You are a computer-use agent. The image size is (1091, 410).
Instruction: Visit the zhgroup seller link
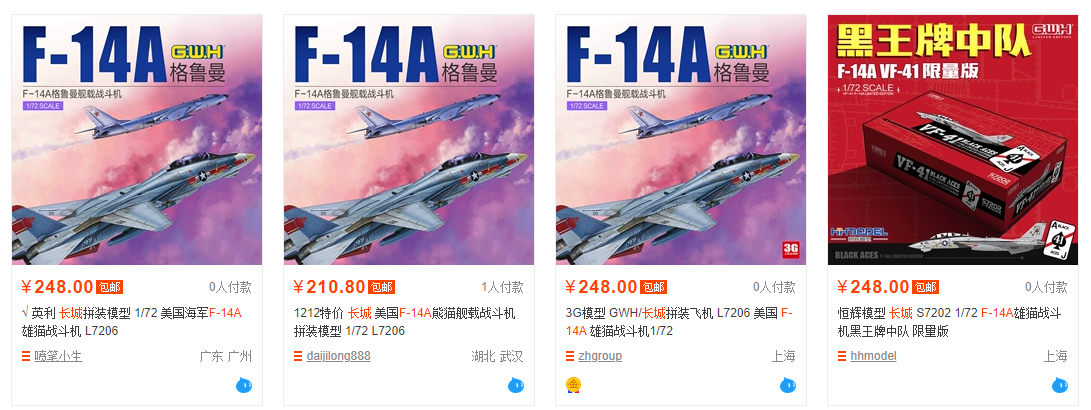pyautogui.click(x=600, y=356)
